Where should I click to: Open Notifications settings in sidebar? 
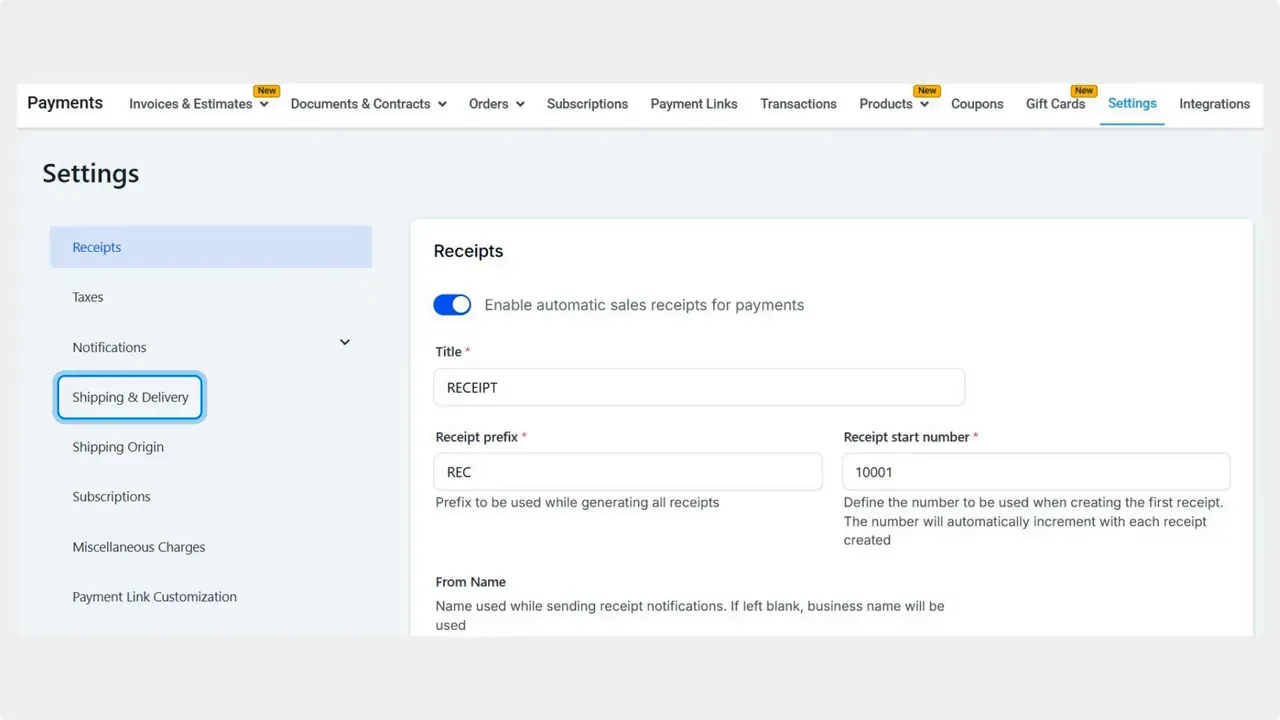[109, 347]
